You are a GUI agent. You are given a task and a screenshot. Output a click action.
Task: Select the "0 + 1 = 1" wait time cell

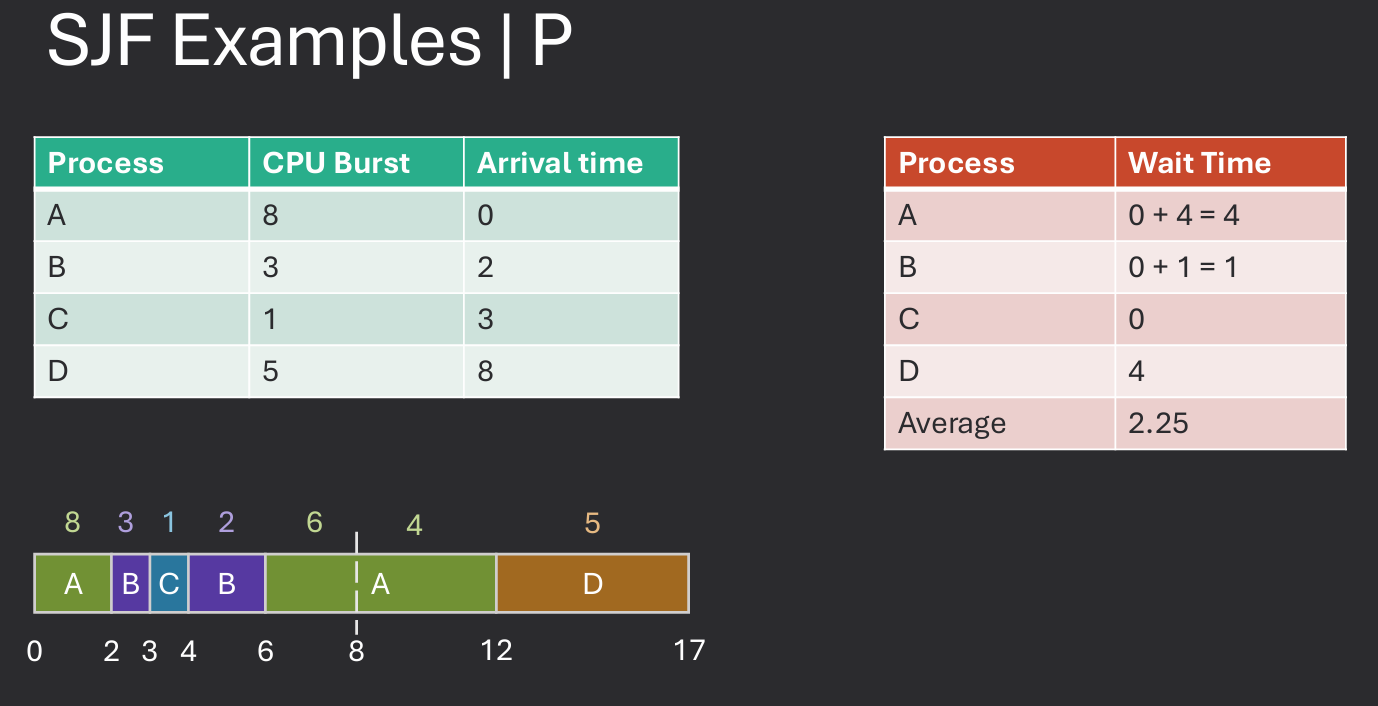tap(1182, 267)
